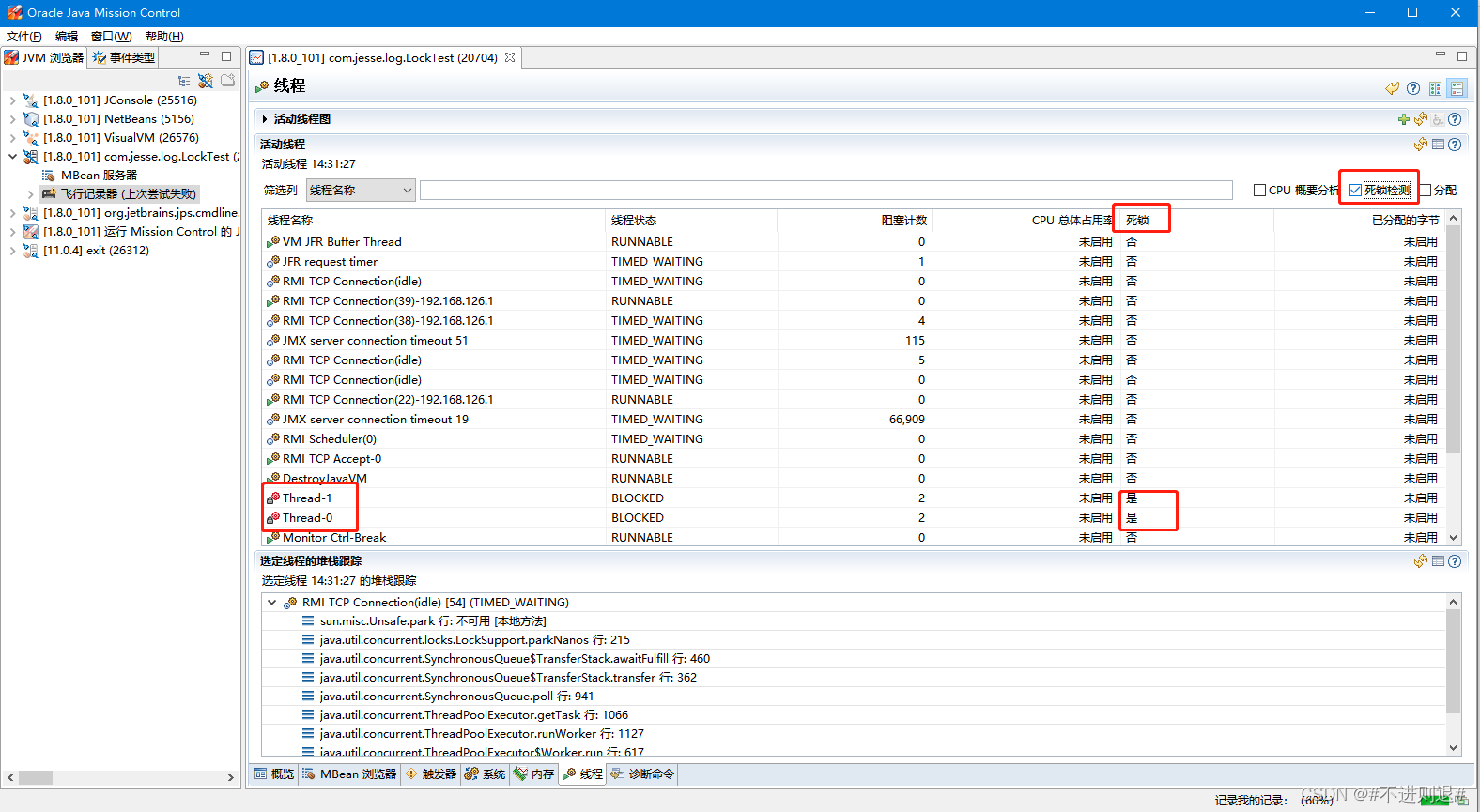
Task: Click table settings icon in stack trace section
Action: [x=1438, y=561]
